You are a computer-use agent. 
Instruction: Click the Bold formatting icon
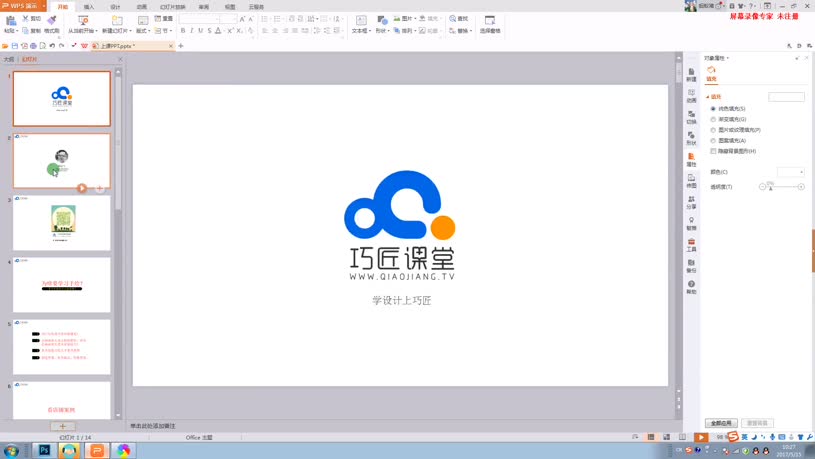(x=183, y=31)
